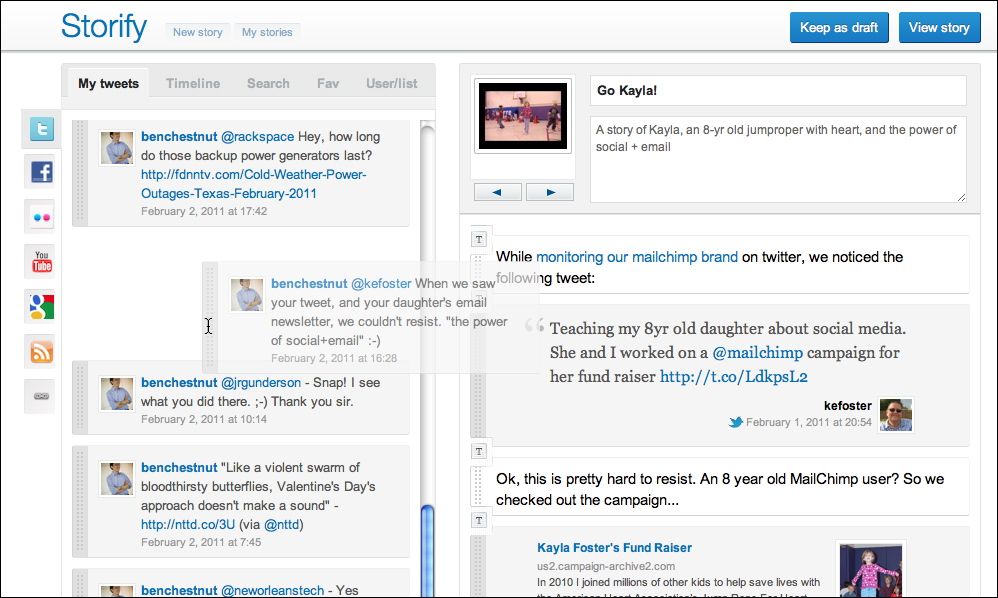Click the paragraph "Ok, this is pretty hard to resist"

tap(720, 489)
